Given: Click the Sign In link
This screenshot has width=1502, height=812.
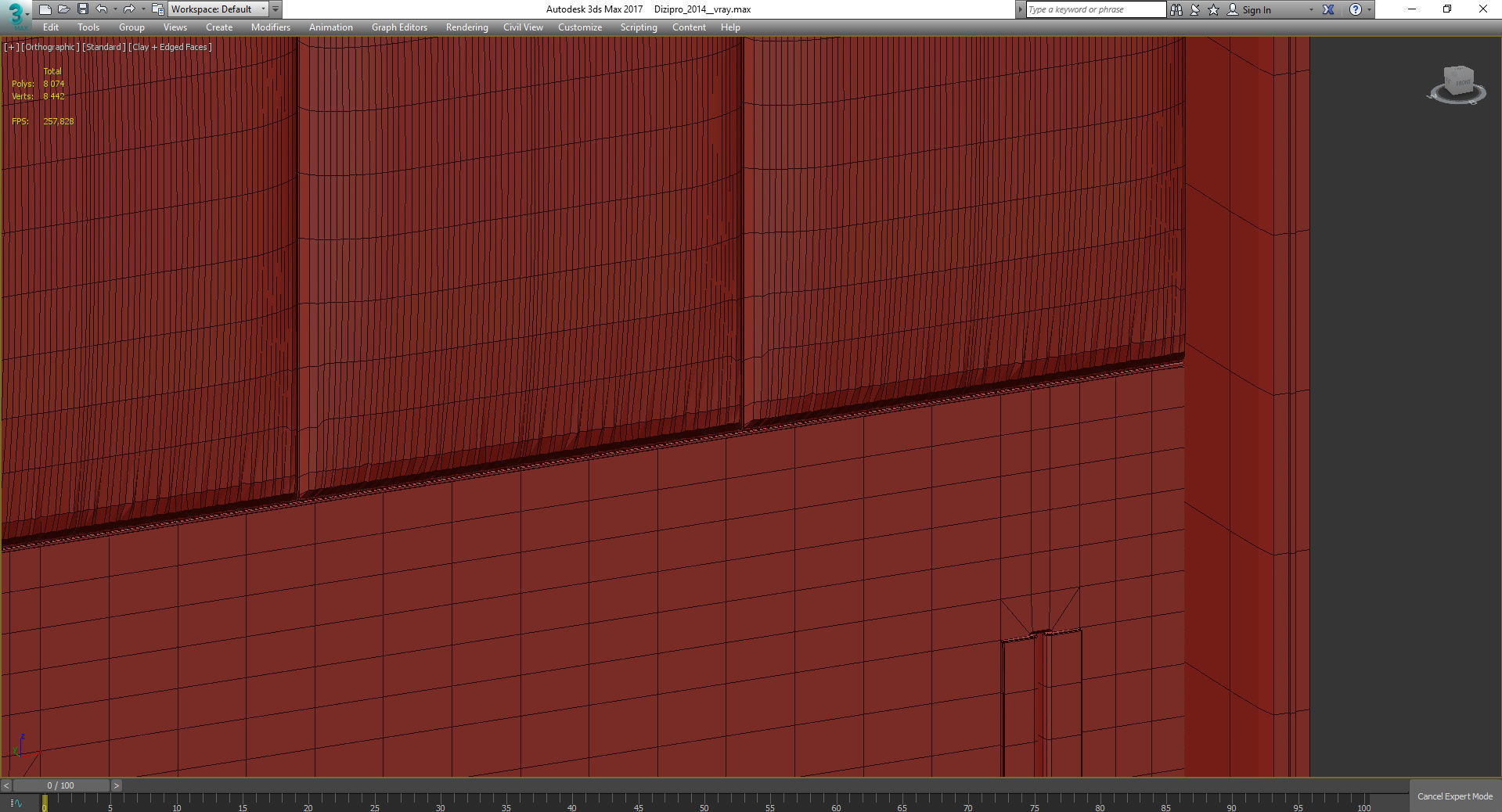Looking at the screenshot, I should pyautogui.click(x=1256, y=9).
